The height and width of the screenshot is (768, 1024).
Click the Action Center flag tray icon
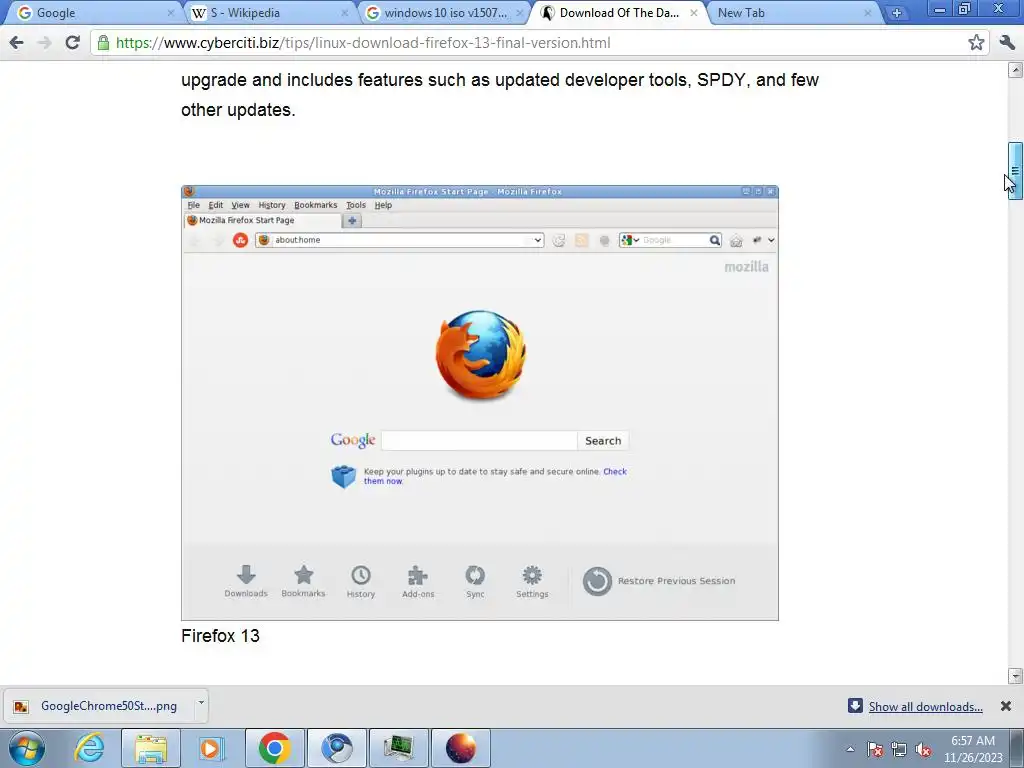(x=875, y=749)
